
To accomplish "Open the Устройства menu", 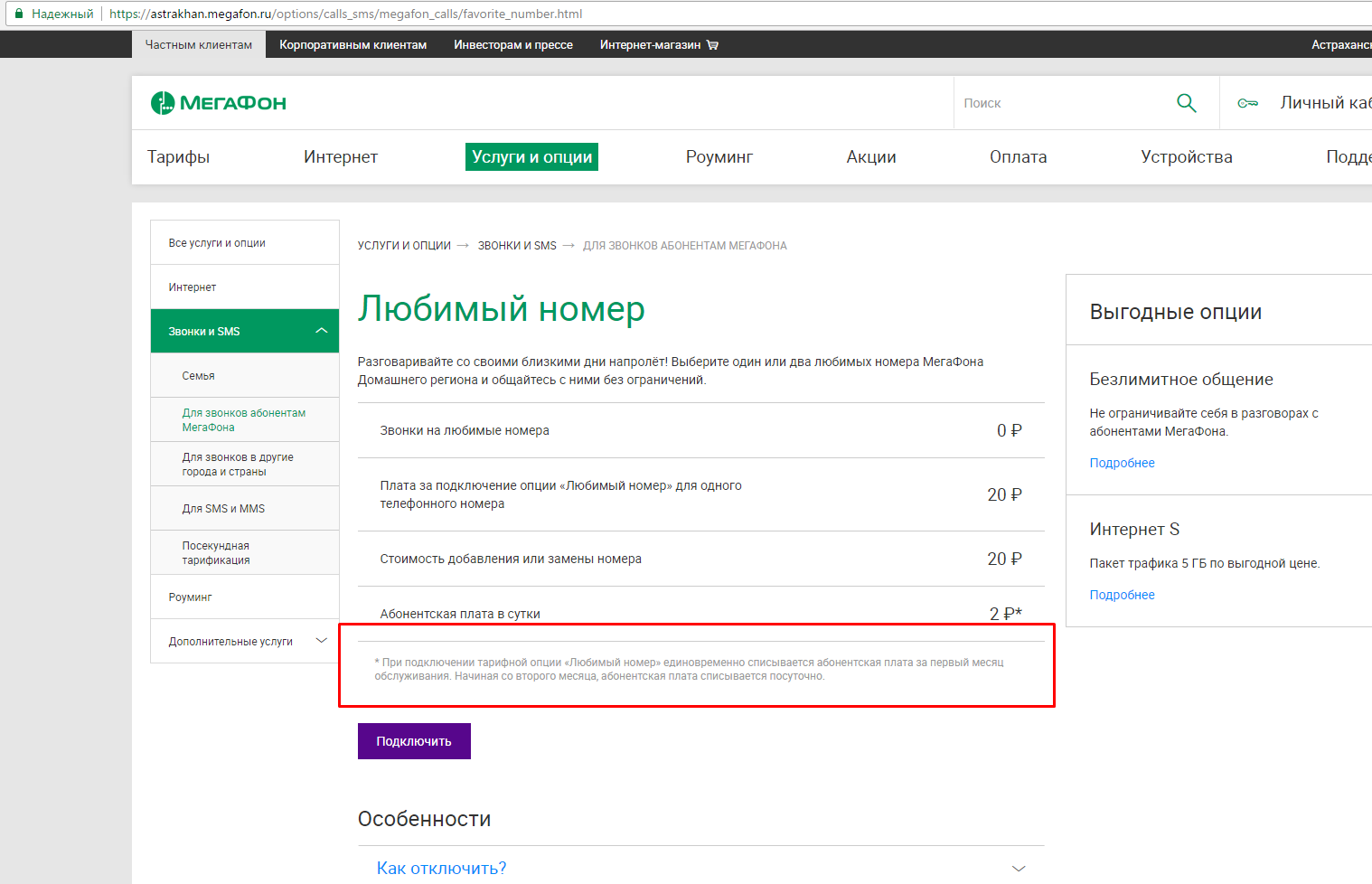I will (x=1187, y=157).
